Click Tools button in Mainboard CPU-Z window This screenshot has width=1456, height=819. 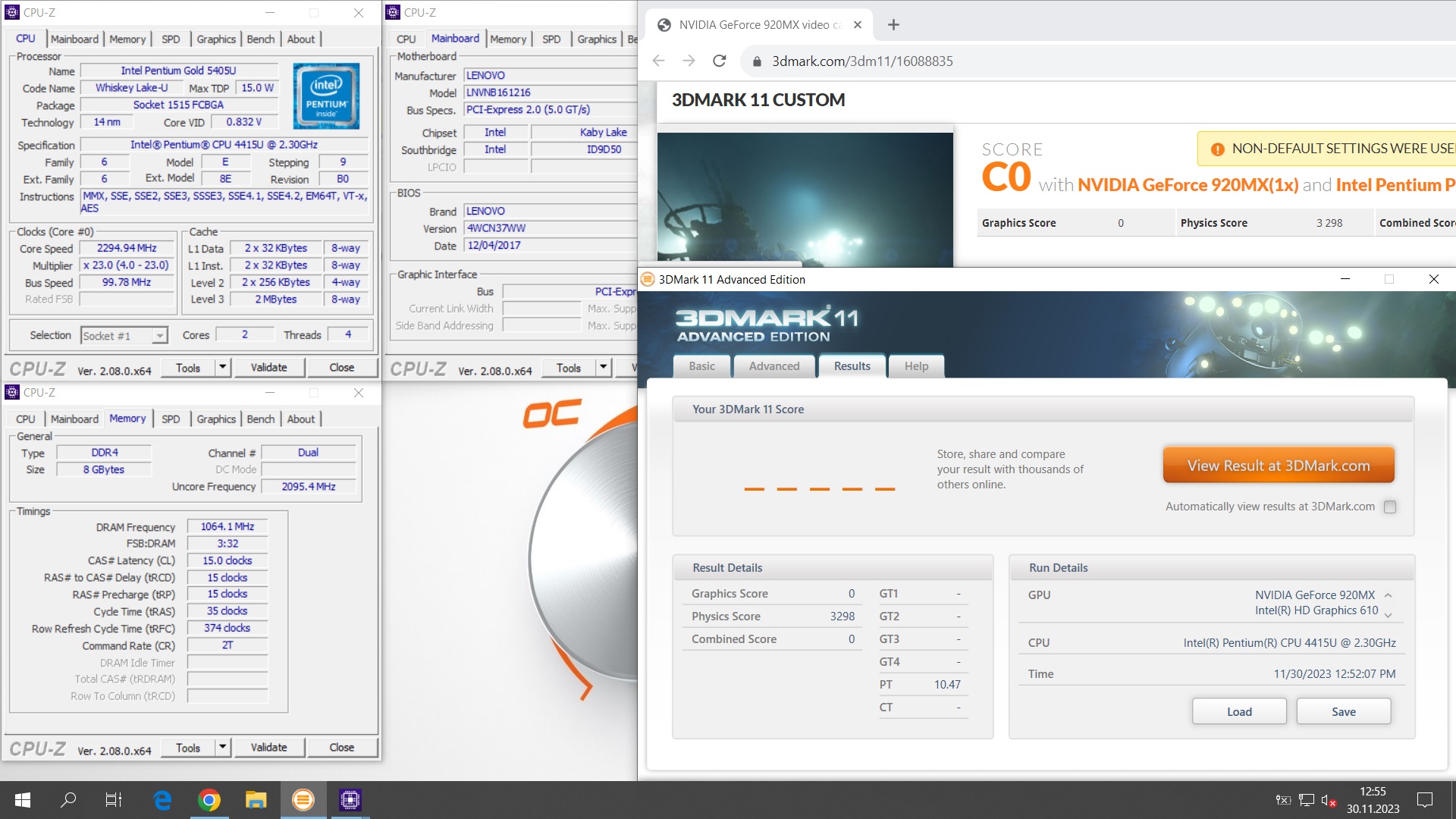(x=569, y=368)
